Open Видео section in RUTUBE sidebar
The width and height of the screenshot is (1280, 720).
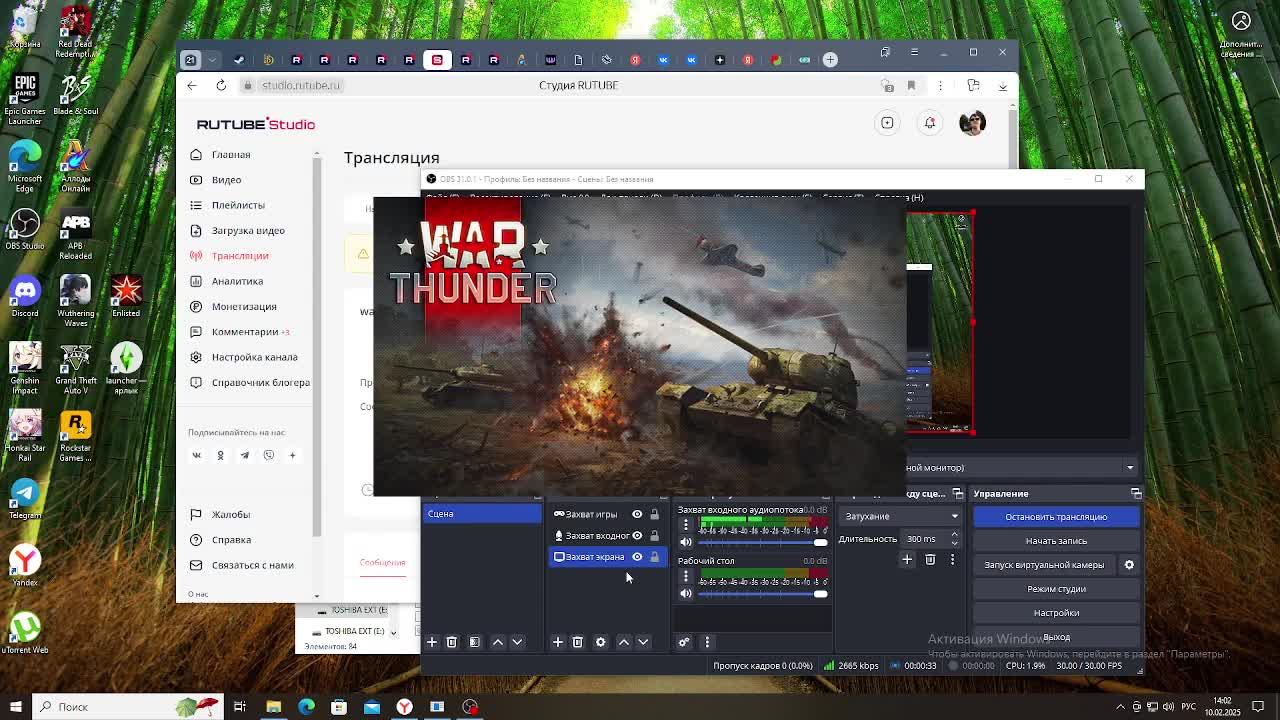226,180
